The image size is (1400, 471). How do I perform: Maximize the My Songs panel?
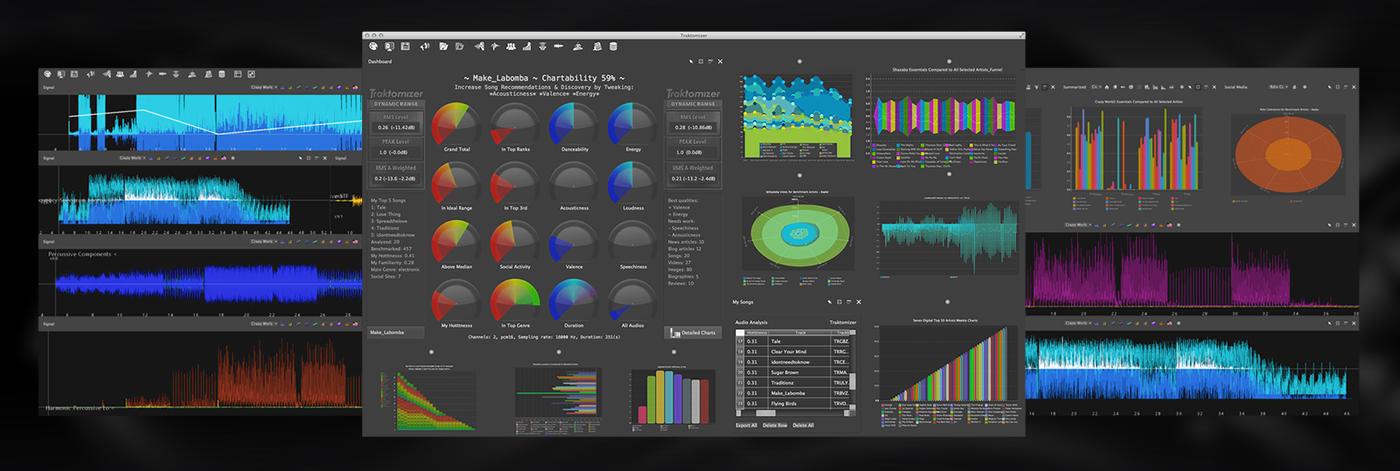(x=839, y=301)
